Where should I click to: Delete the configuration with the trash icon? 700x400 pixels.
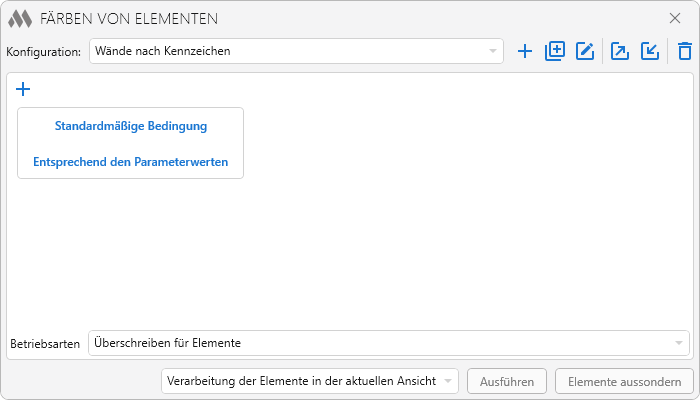(684, 51)
